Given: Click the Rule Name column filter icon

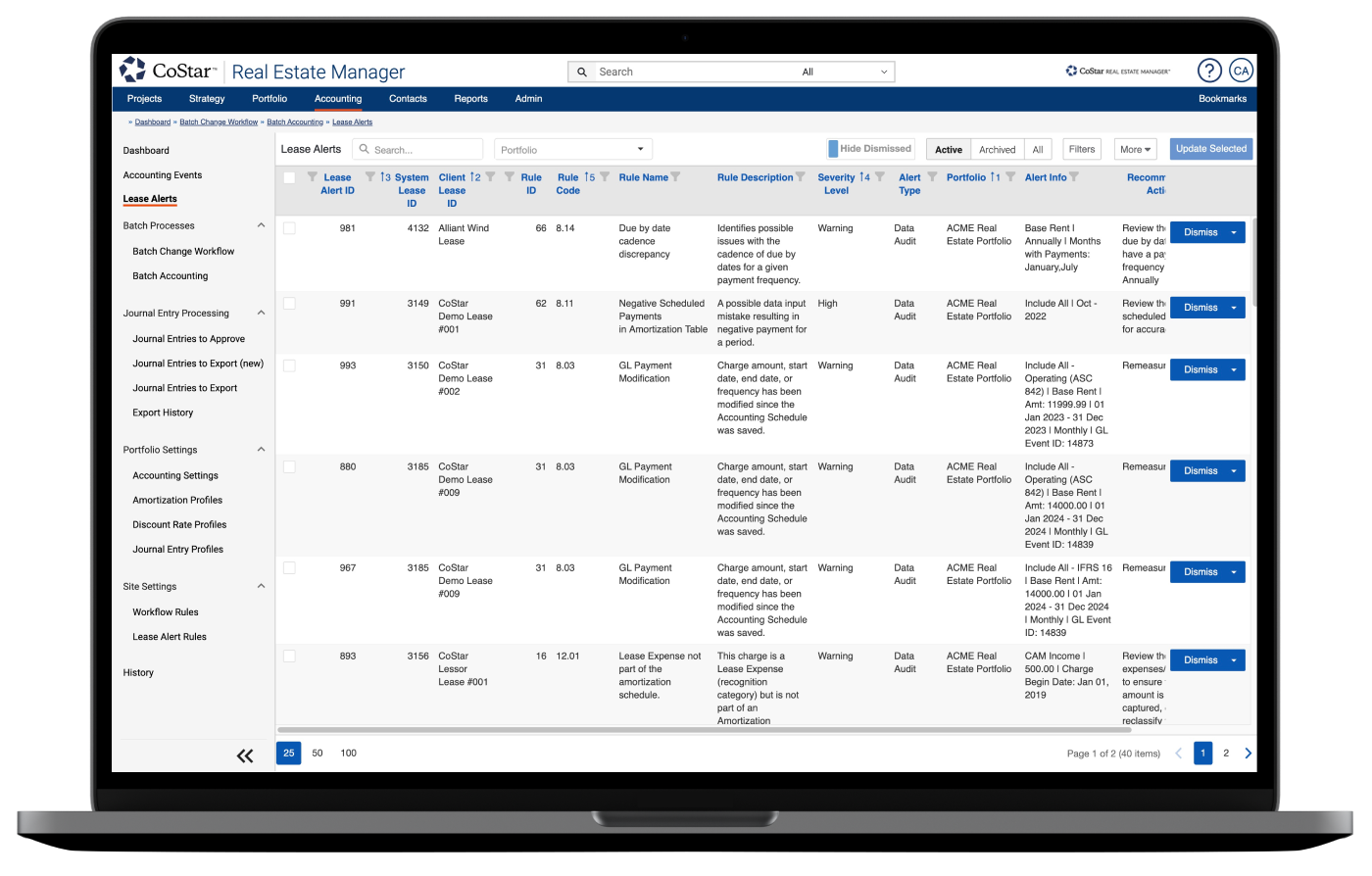Looking at the screenshot, I should point(675,177).
